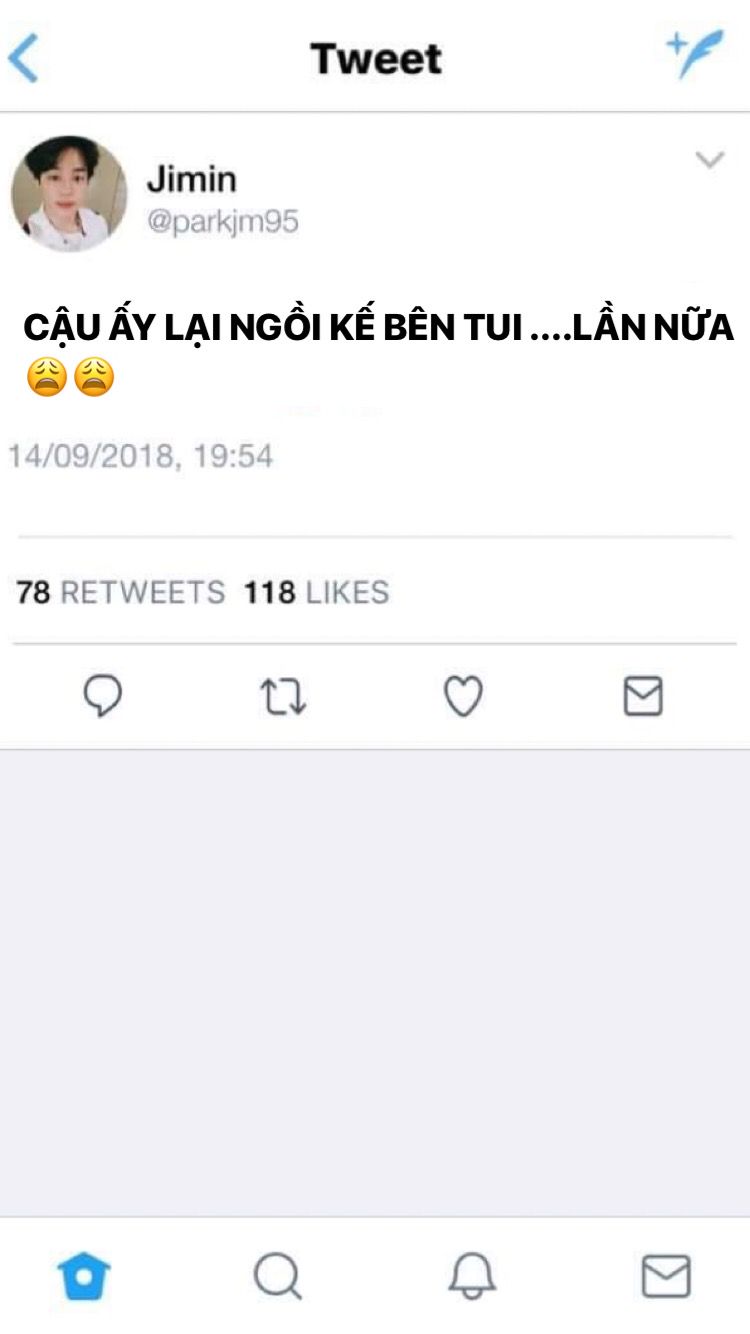Image resolution: width=750 pixels, height=1334 pixels.
Task: Open the @parkjm95 handle
Action: coord(223,221)
